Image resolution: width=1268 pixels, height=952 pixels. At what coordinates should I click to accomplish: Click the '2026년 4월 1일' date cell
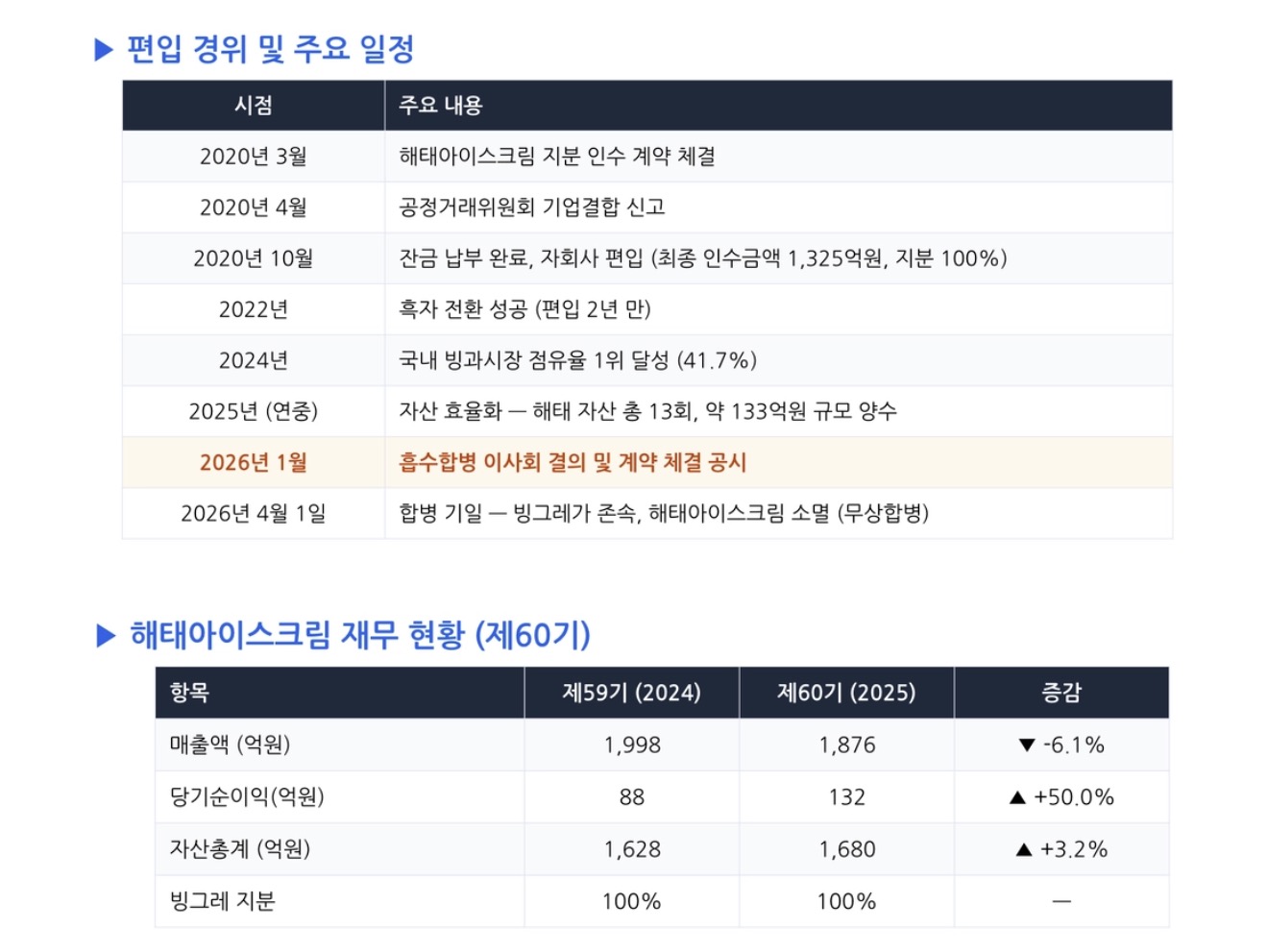click(x=254, y=513)
